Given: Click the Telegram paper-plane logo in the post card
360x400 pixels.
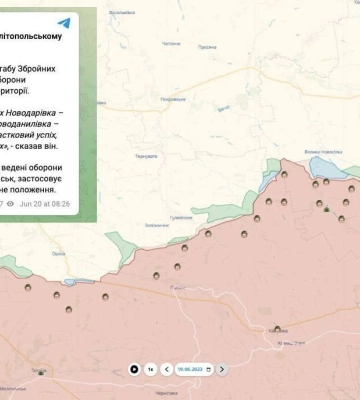Looking at the screenshot, I should pyautogui.click(x=64, y=23).
